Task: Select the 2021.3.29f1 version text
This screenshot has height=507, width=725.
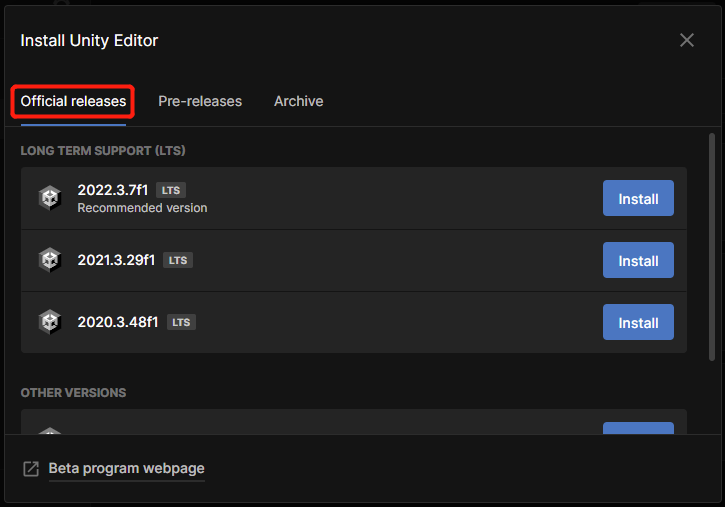Action: [116, 260]
